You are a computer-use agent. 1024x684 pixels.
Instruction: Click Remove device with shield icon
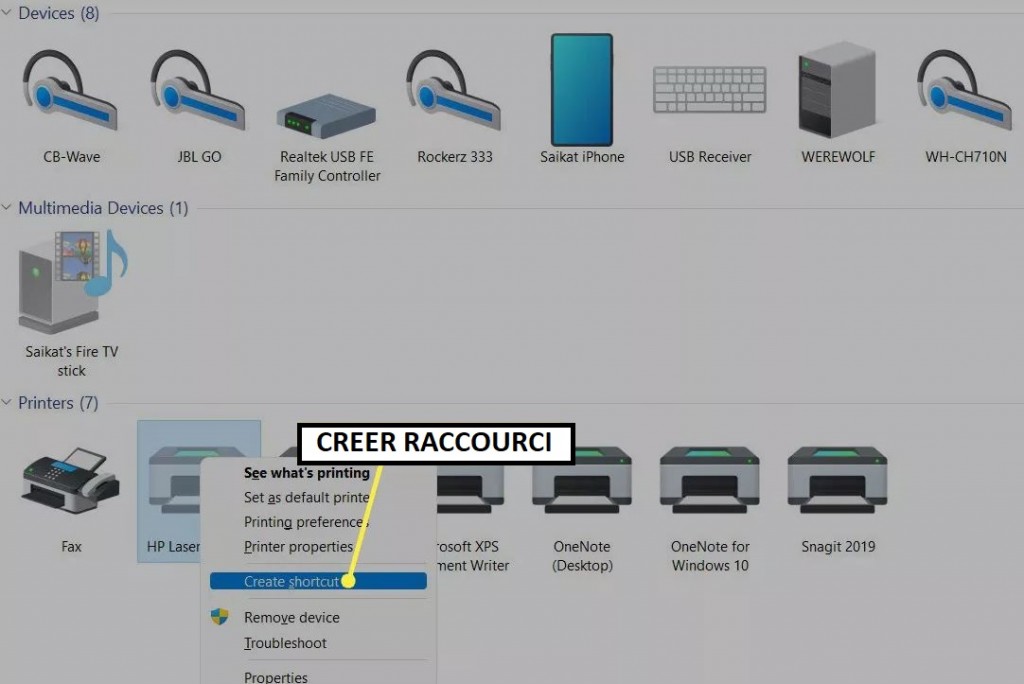click(291, 617)
